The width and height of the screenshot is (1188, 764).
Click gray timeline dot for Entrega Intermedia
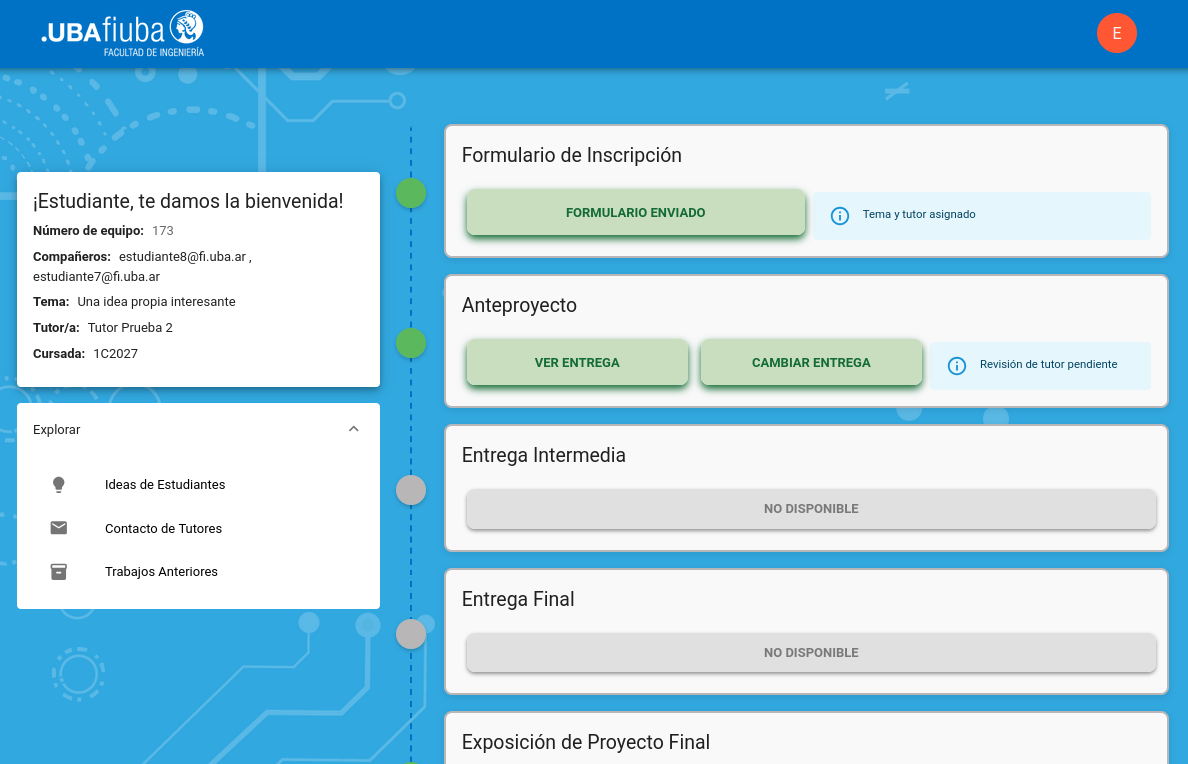411,490
